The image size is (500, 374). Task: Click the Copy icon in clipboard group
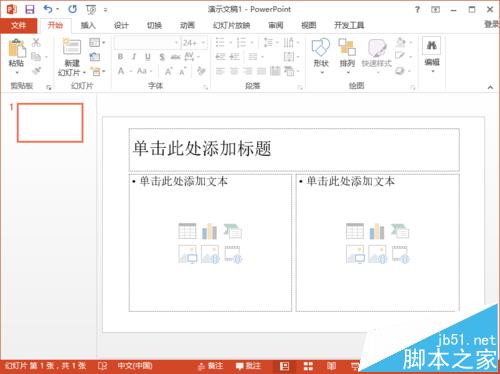click(36, 56)
